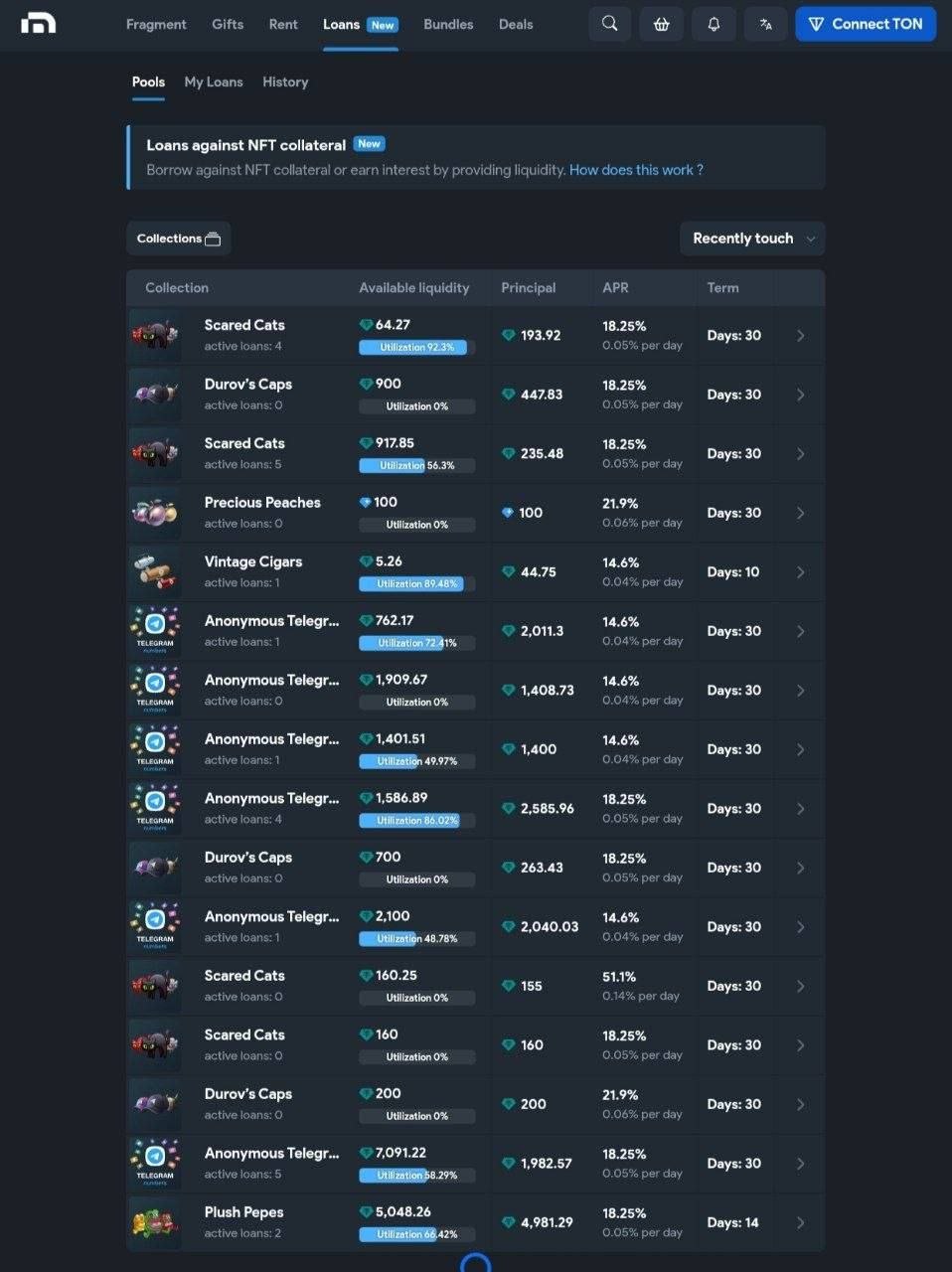Image resolution: width=952 pixels, height=1272 pixels.
Task: Open Vintage Cigars collection thumbnail
Action: click(155, 571)
